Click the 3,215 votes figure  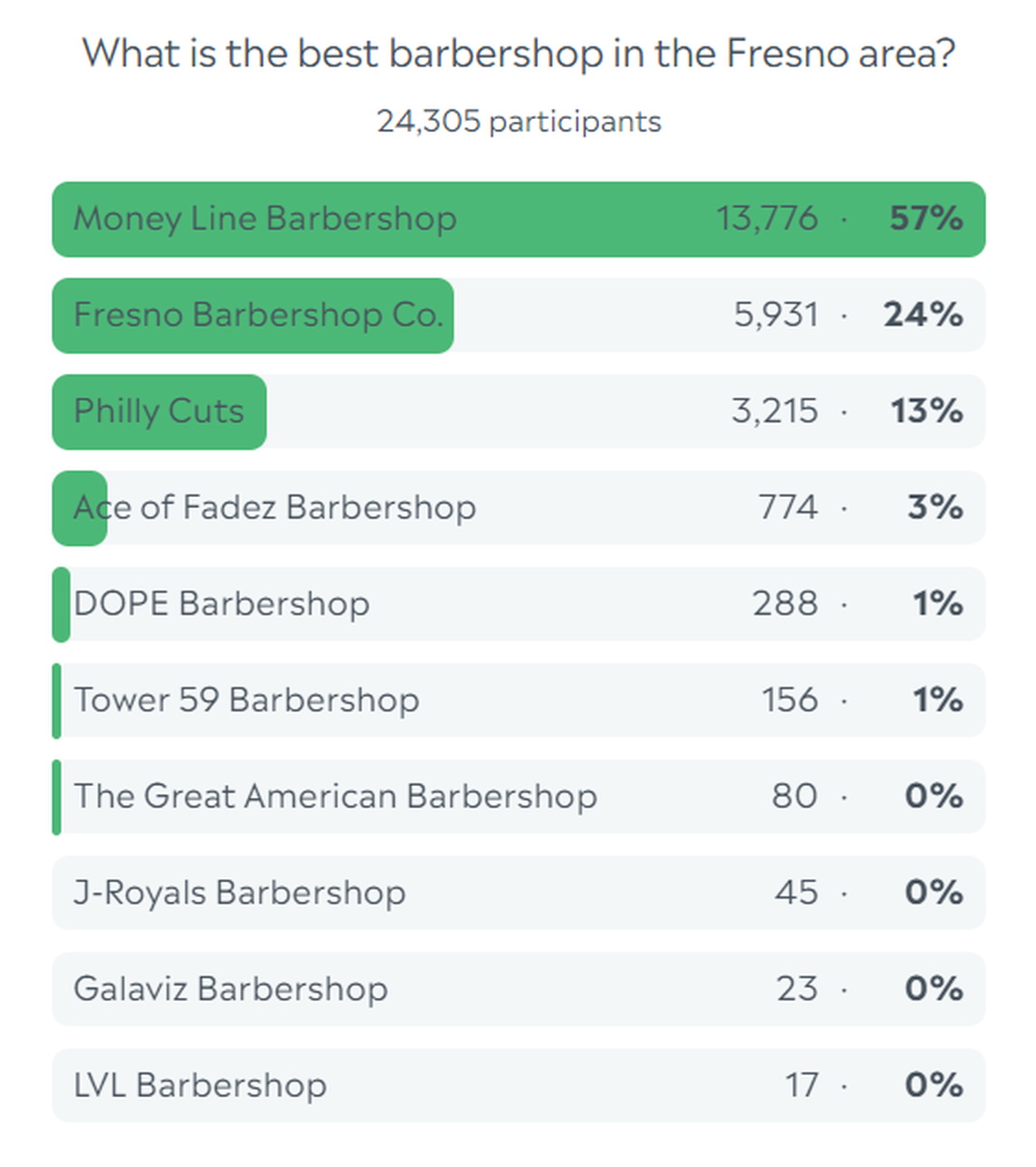tap(774, 412)
